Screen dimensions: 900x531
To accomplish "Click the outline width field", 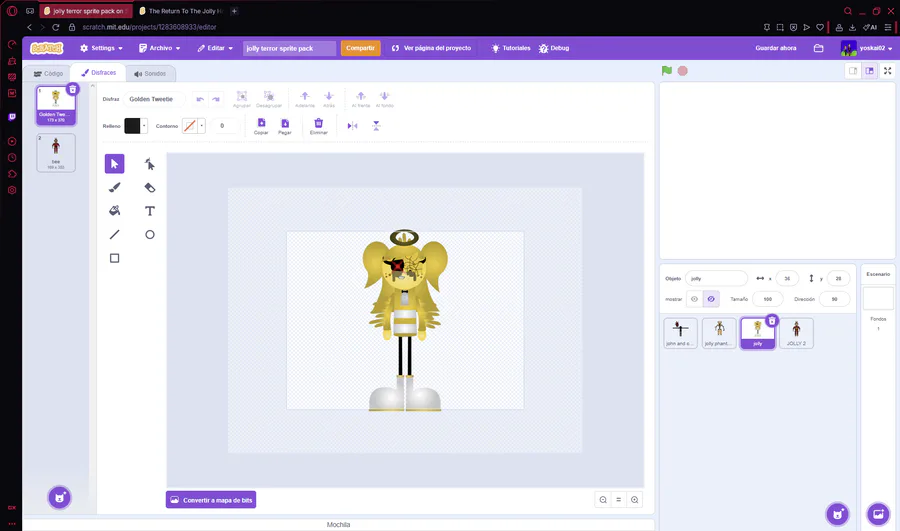I will (224, 126).
